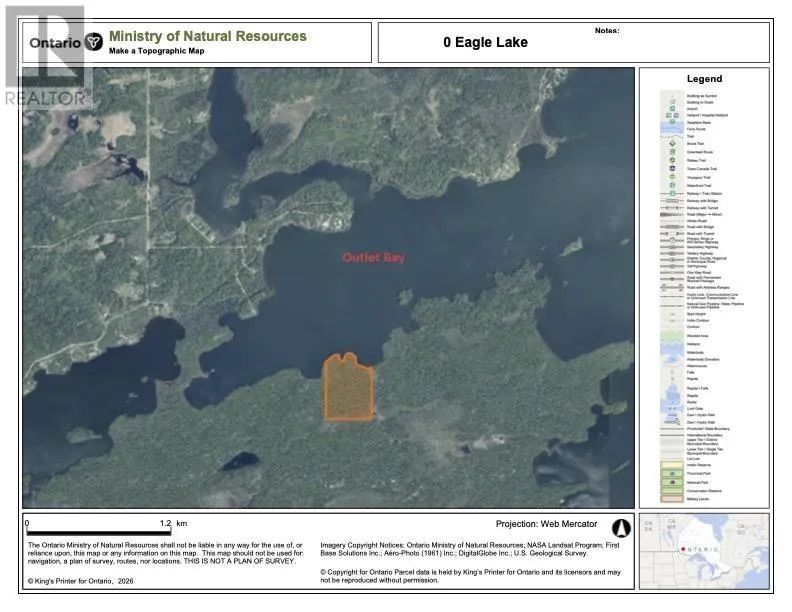The image size is (792, 612).
Task: Click the Ontario Parcel data copyright notice
Action: [x=470, y=576]
